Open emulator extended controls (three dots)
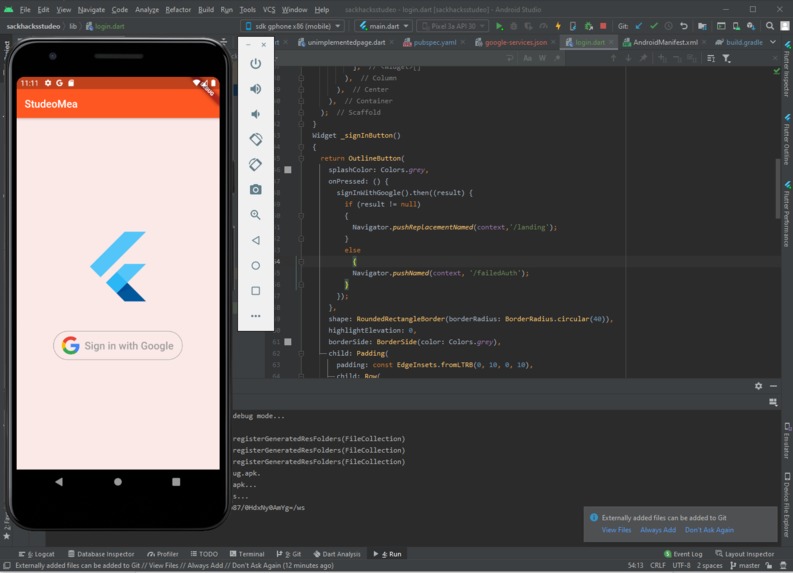Image resolution: width=793 pixels, height=573 pixels. point(255,316)
